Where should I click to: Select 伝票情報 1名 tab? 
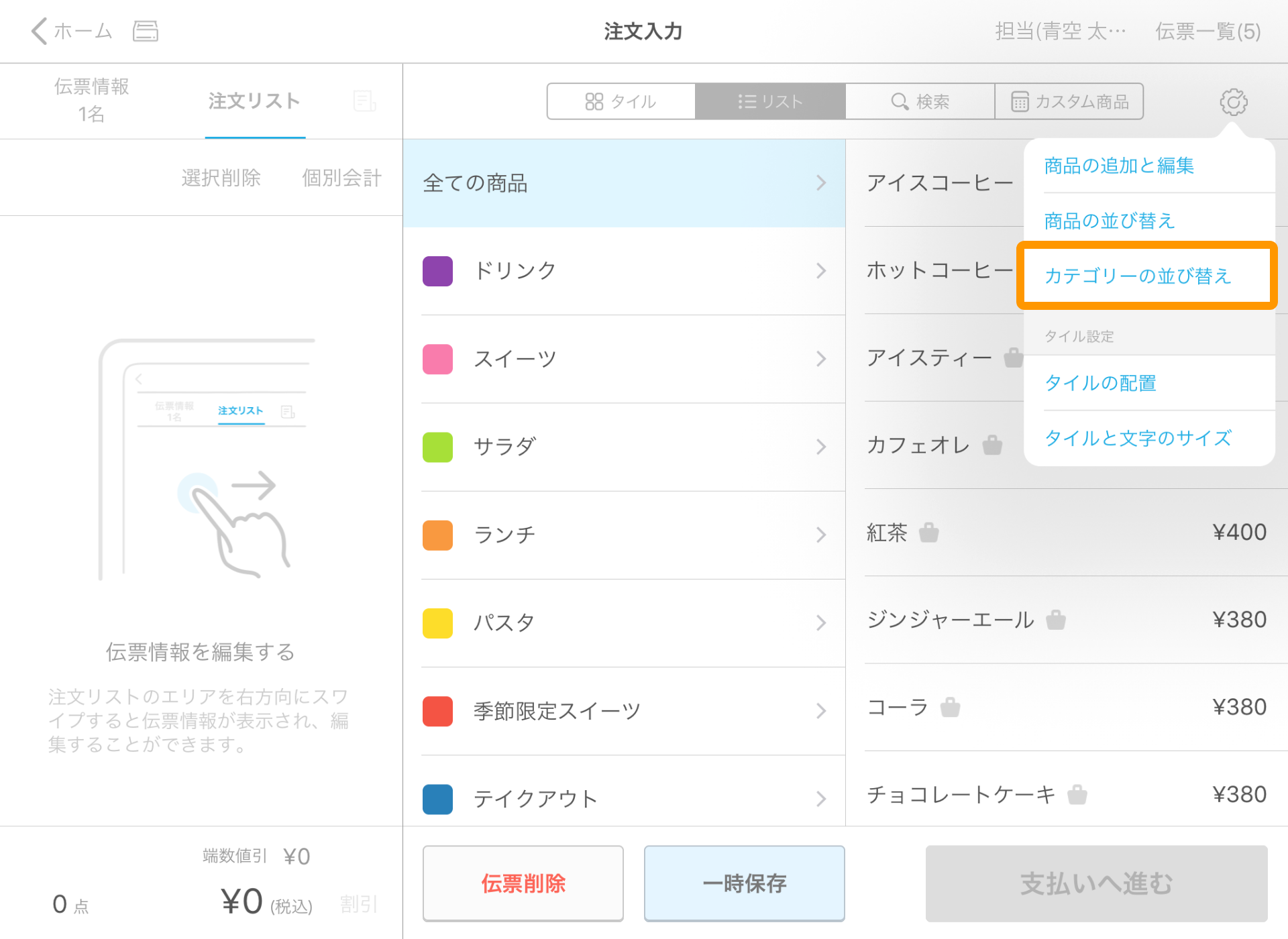[x=91, y=100]
